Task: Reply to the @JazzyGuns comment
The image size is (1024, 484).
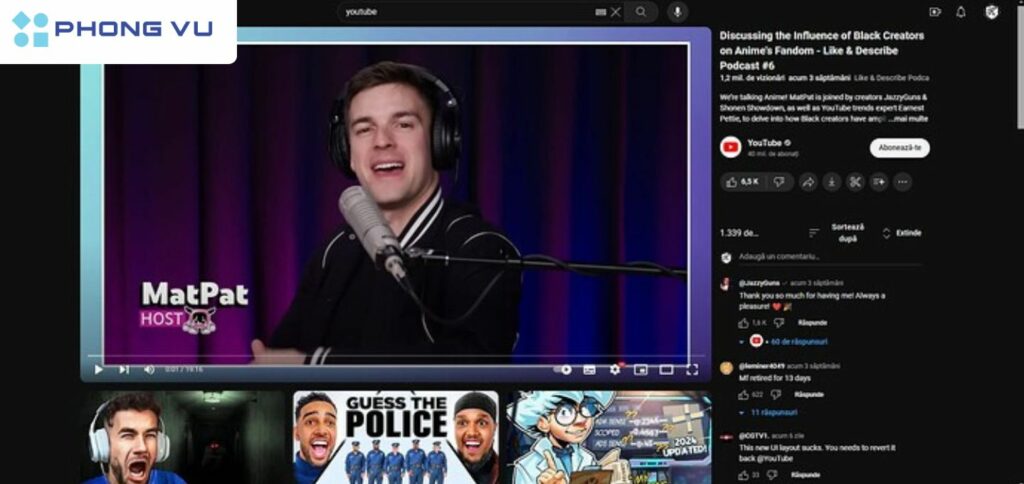Action: click(x=812, y=323)
